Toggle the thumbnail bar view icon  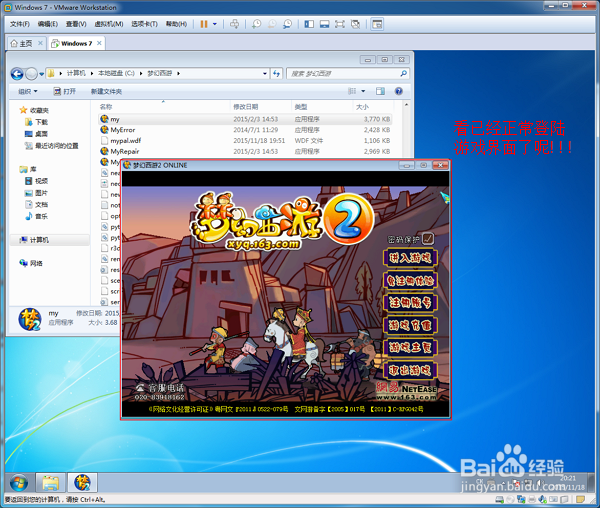click(324, 24)
